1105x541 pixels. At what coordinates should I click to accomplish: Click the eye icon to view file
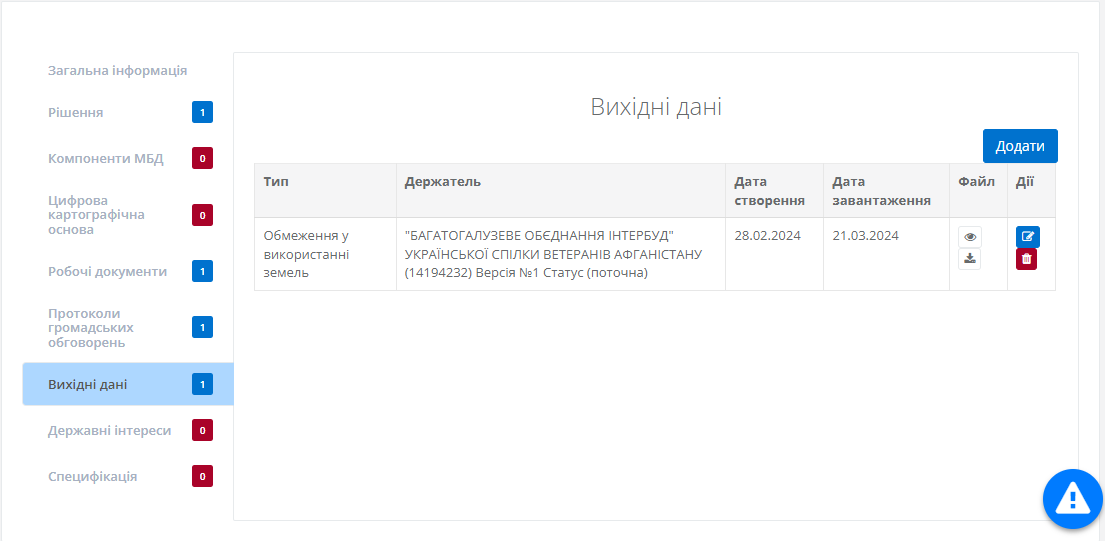coord(969,237)
